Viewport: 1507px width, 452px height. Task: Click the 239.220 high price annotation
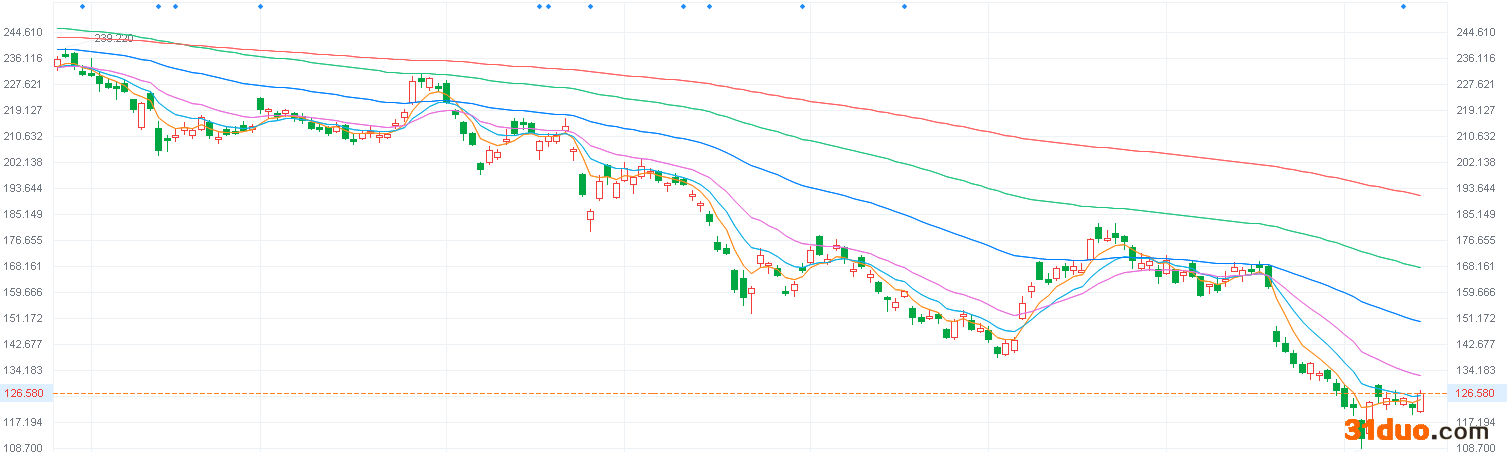pyautogui.click(x=113, y=38)
